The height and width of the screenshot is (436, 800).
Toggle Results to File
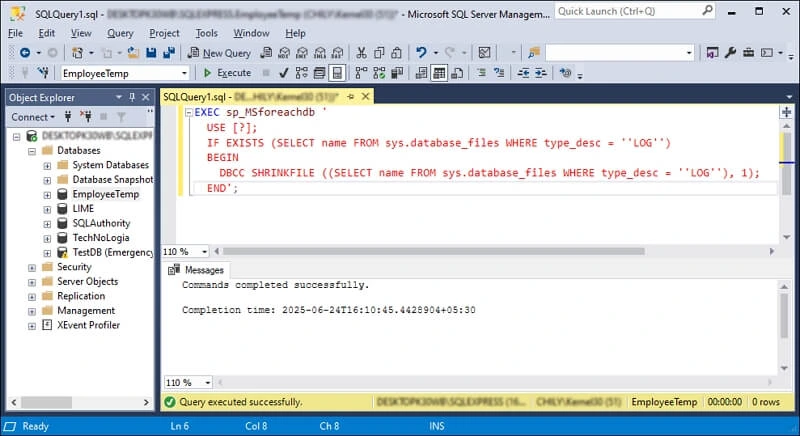coord(457,73)
